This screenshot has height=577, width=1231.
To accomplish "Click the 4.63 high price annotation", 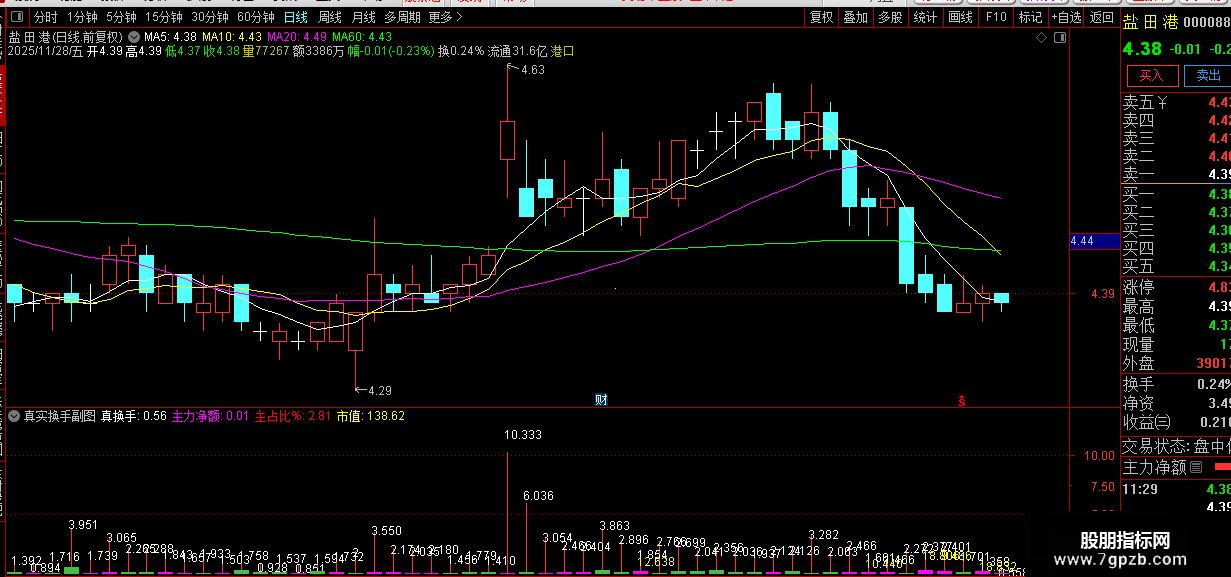I will tap(531, 69).
